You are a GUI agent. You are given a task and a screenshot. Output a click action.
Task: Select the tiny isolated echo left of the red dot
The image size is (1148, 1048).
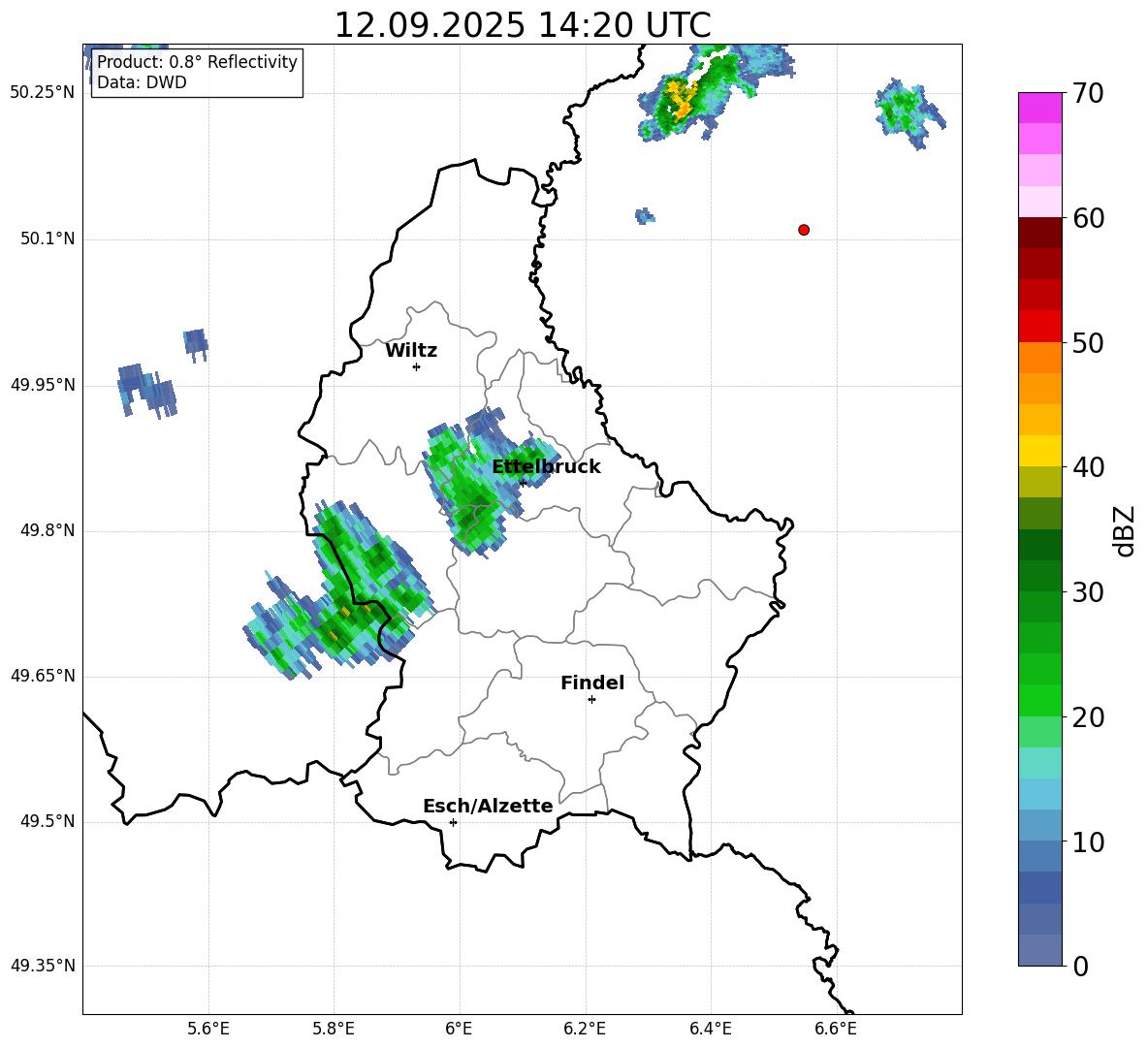(x=645, y=216)
